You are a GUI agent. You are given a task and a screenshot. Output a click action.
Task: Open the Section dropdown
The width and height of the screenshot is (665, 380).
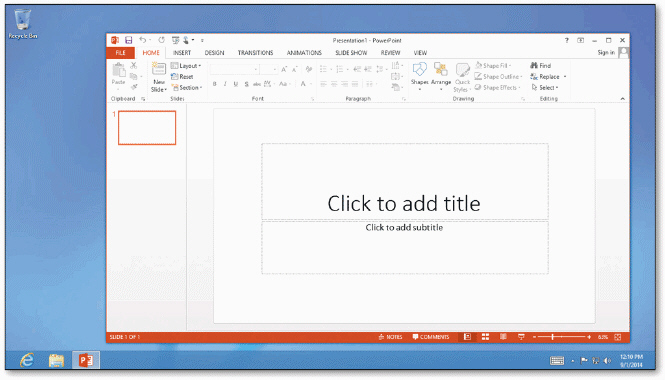point(187,87)
